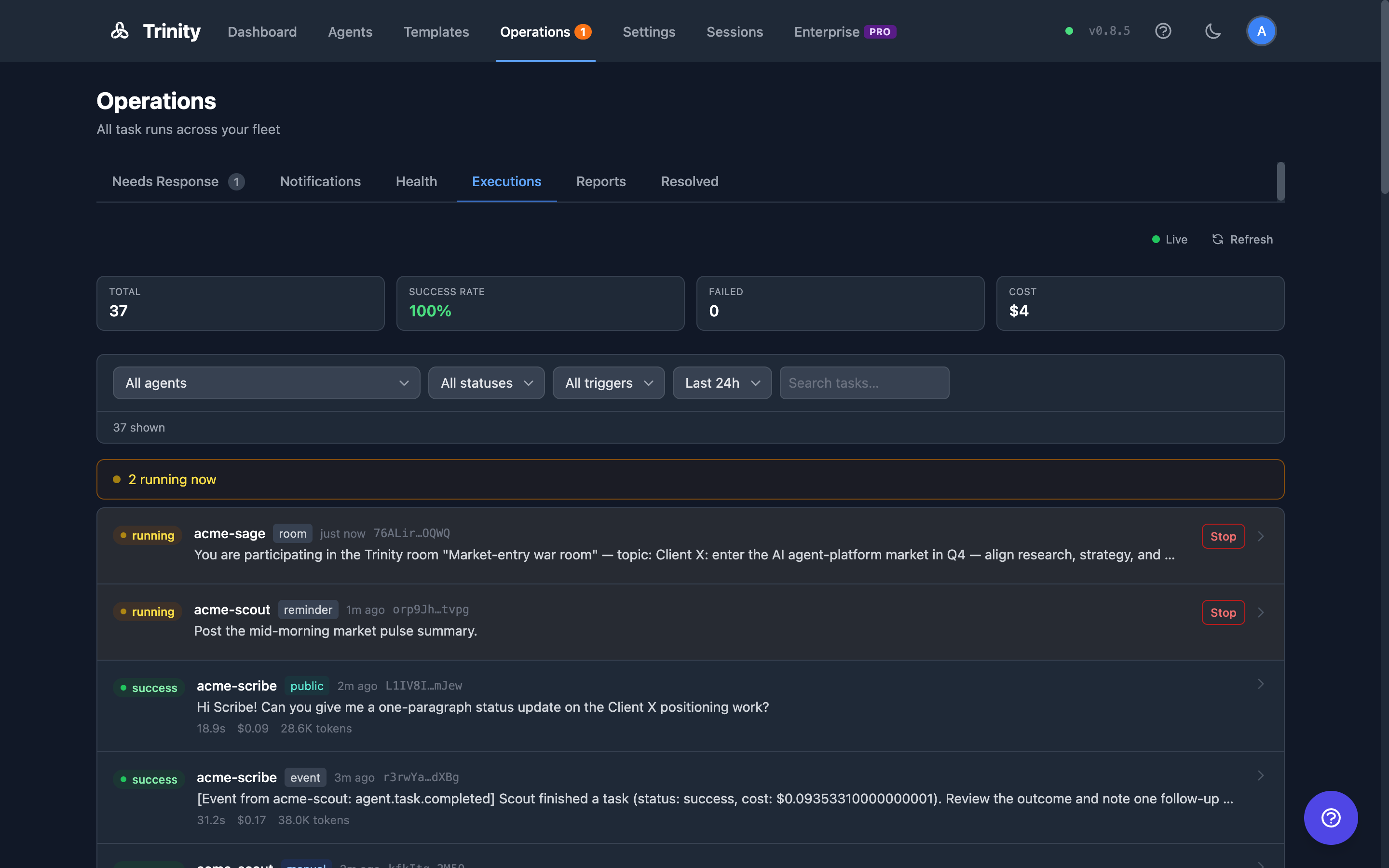
Task: Stop the acme-sage running task
Action: coord(1223,536)
